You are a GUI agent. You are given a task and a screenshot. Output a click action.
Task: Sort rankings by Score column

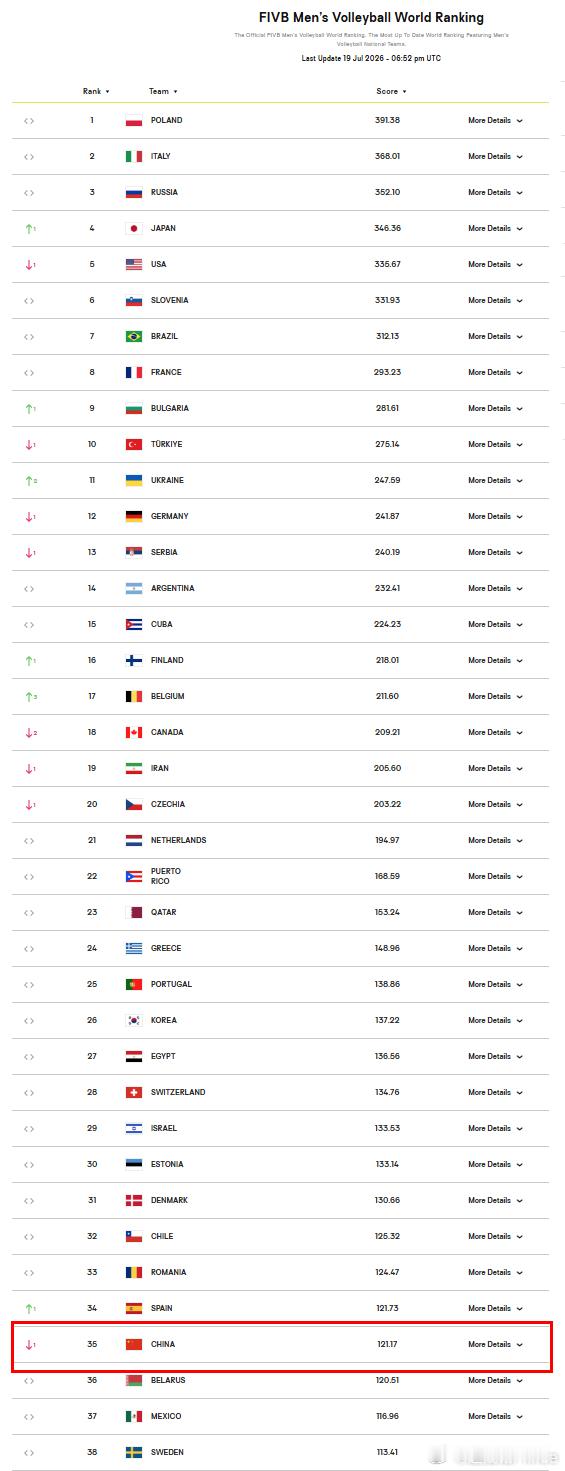tap(392, 91)
